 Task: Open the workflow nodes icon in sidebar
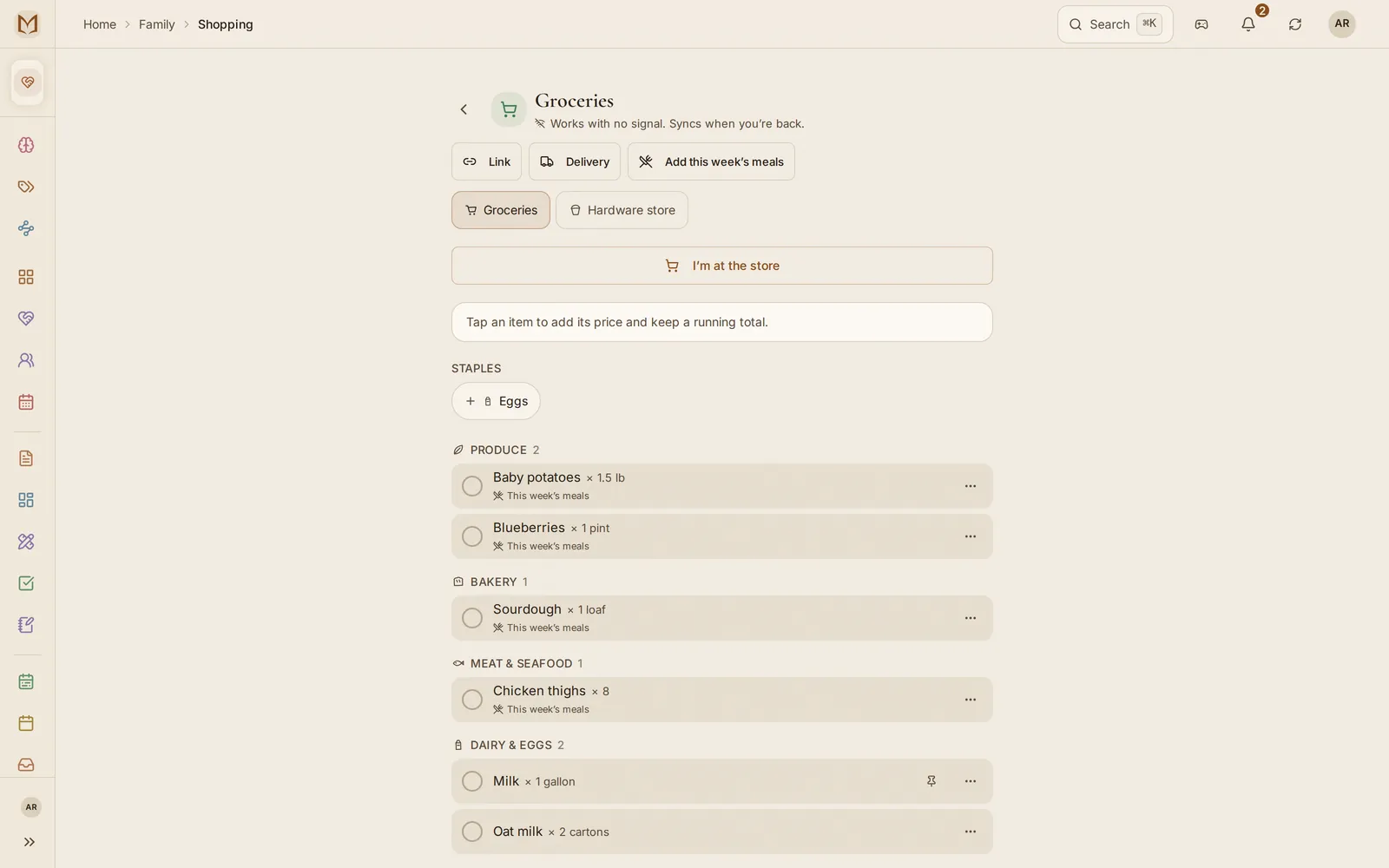click(x=26, y=228)
